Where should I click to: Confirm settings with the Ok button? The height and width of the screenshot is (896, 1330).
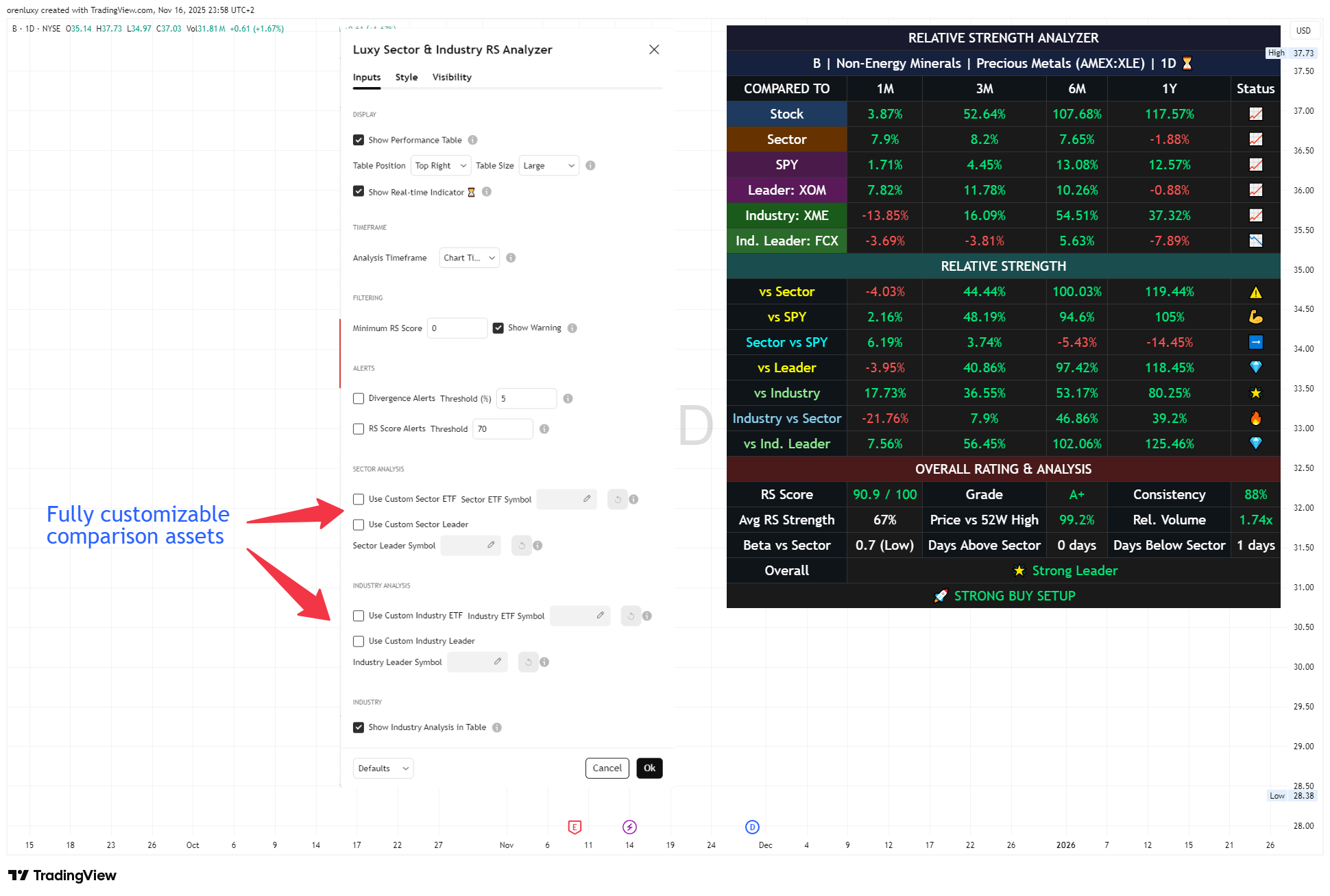tap(650, 768)
